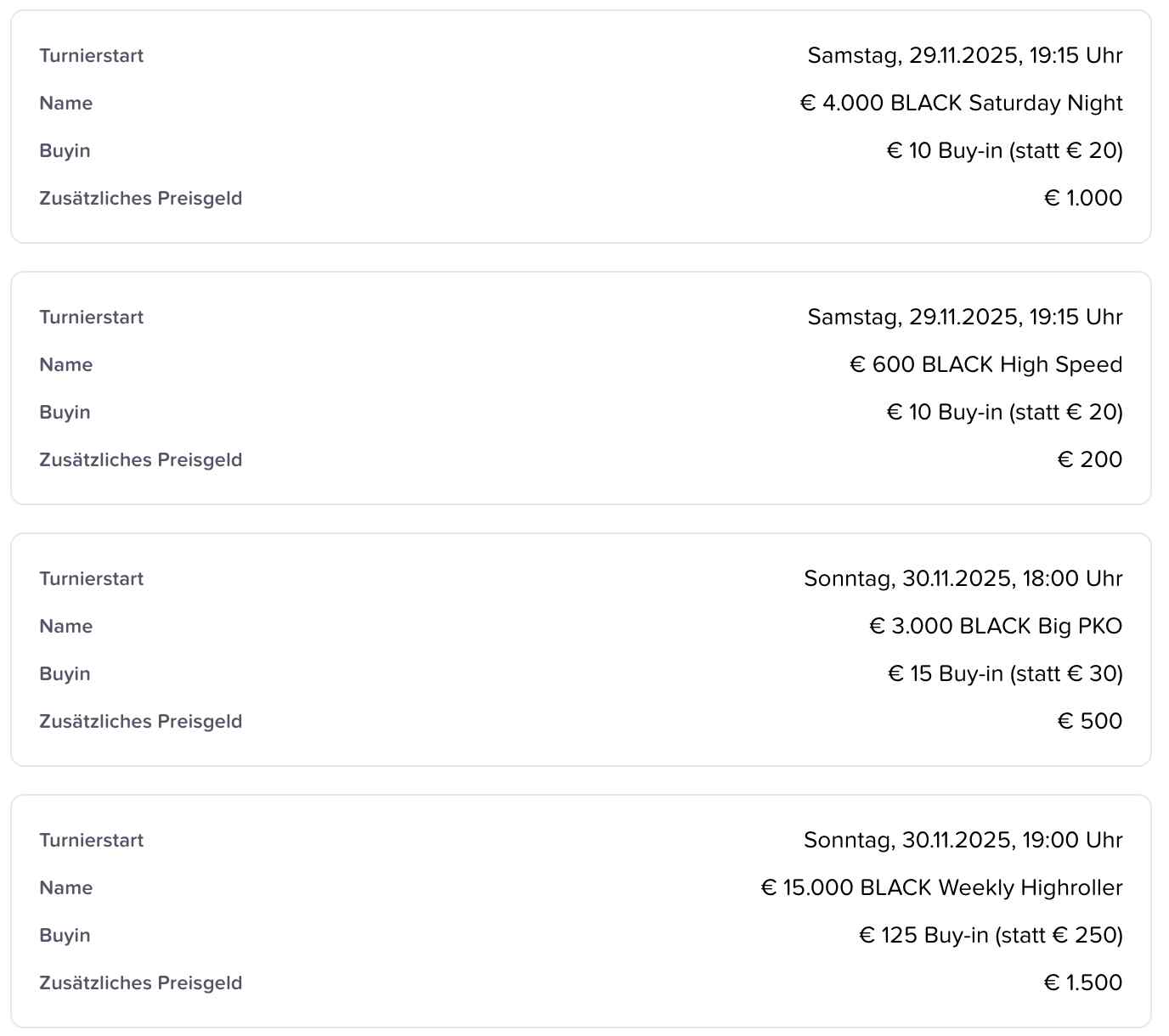This screenshot has width=1169, height=1036.
Task: Click Zusätzliches Preisgeld label in the Big PKO card
Action: pyautogui.click(x=141, y=721)
